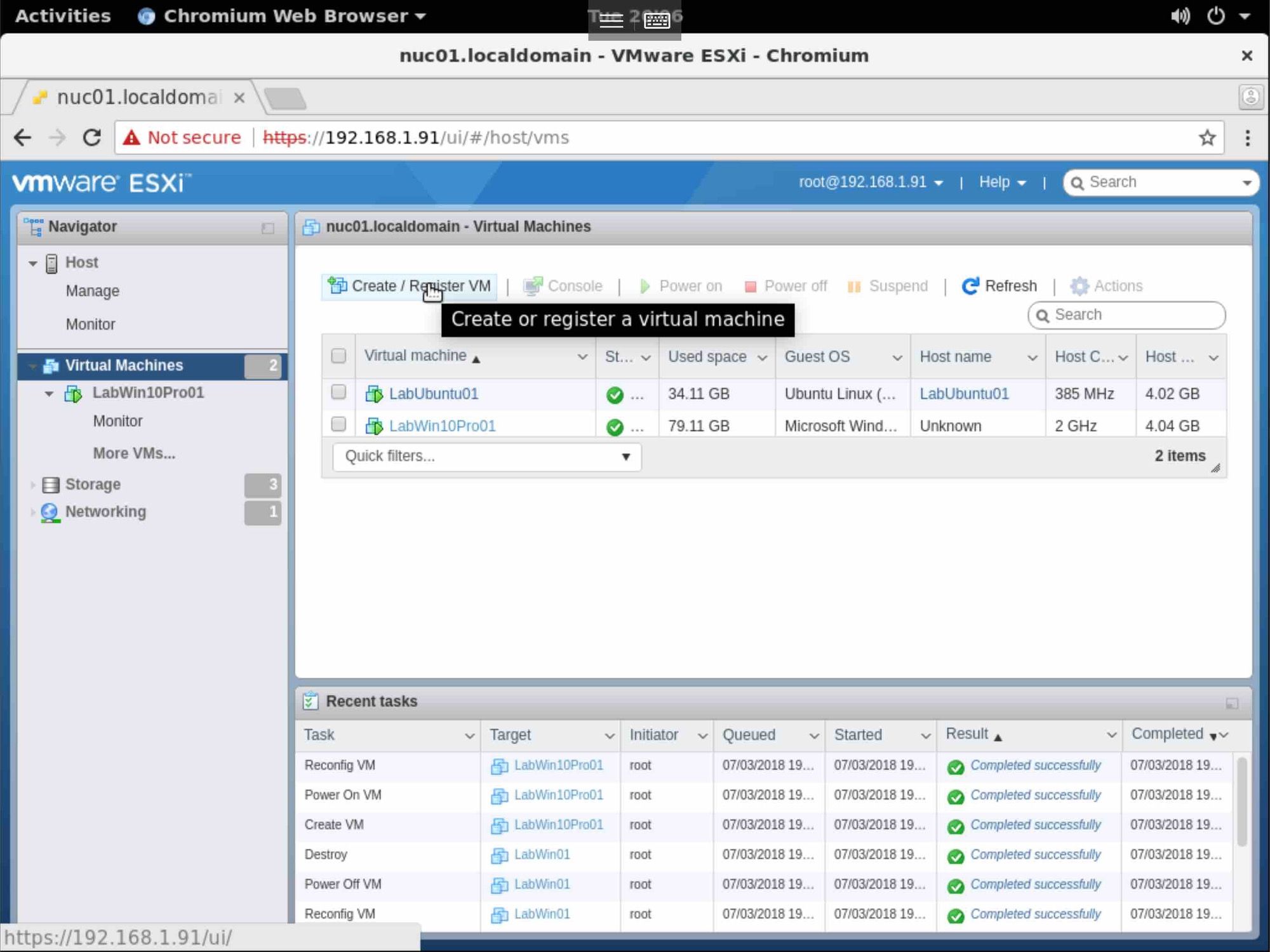Click the LabUbuntu01 VM icon in table
This screenshot has height=952, width=1270.
pos(374,394)
